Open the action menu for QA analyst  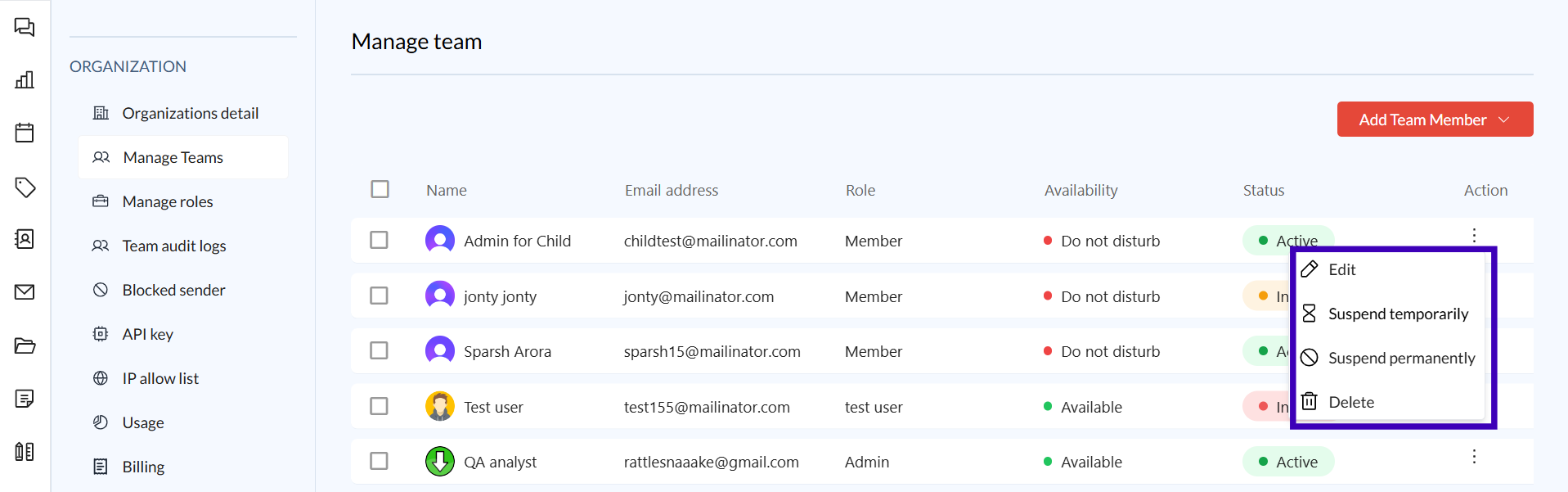[1474, 457]
